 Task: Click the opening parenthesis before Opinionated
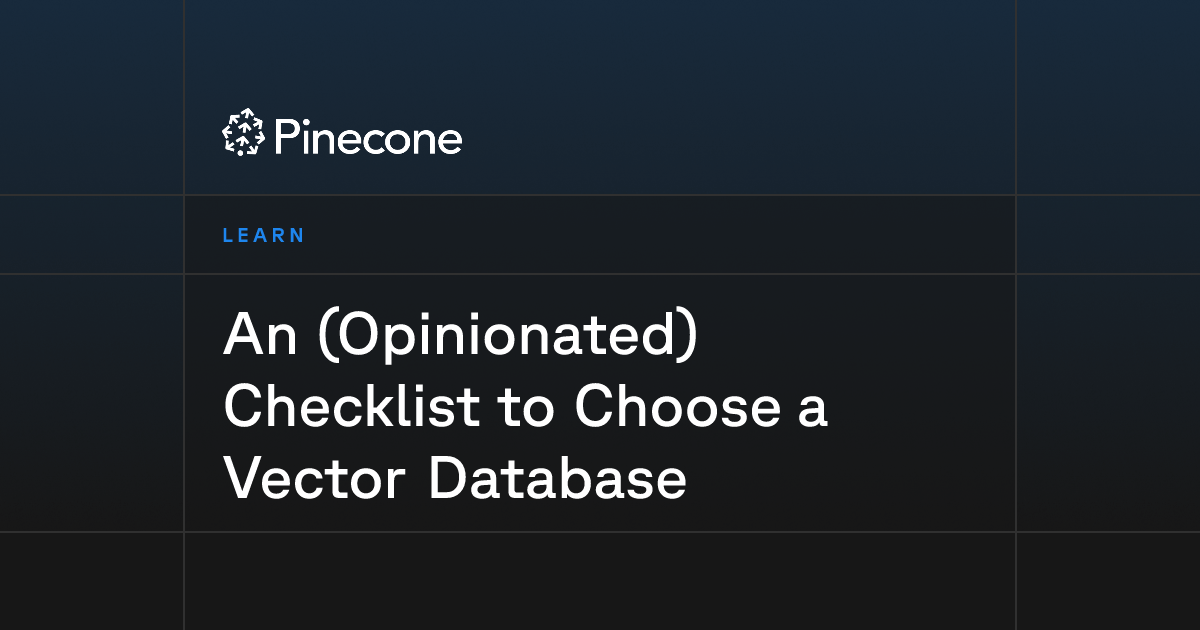324,337
